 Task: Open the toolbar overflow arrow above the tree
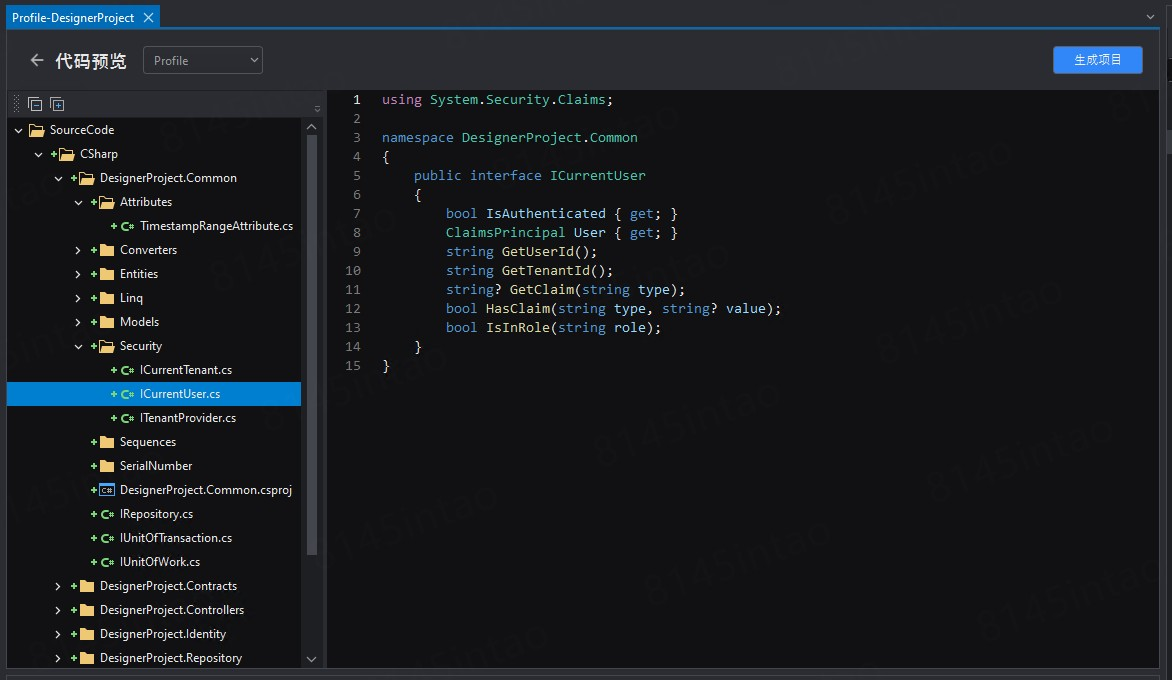click(317, 108)
